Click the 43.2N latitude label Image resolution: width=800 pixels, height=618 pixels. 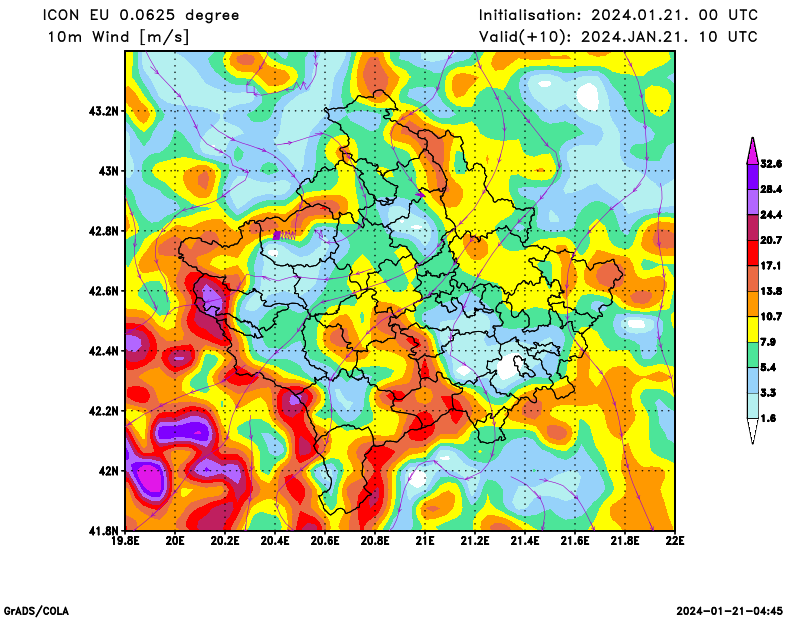point(105,111)
